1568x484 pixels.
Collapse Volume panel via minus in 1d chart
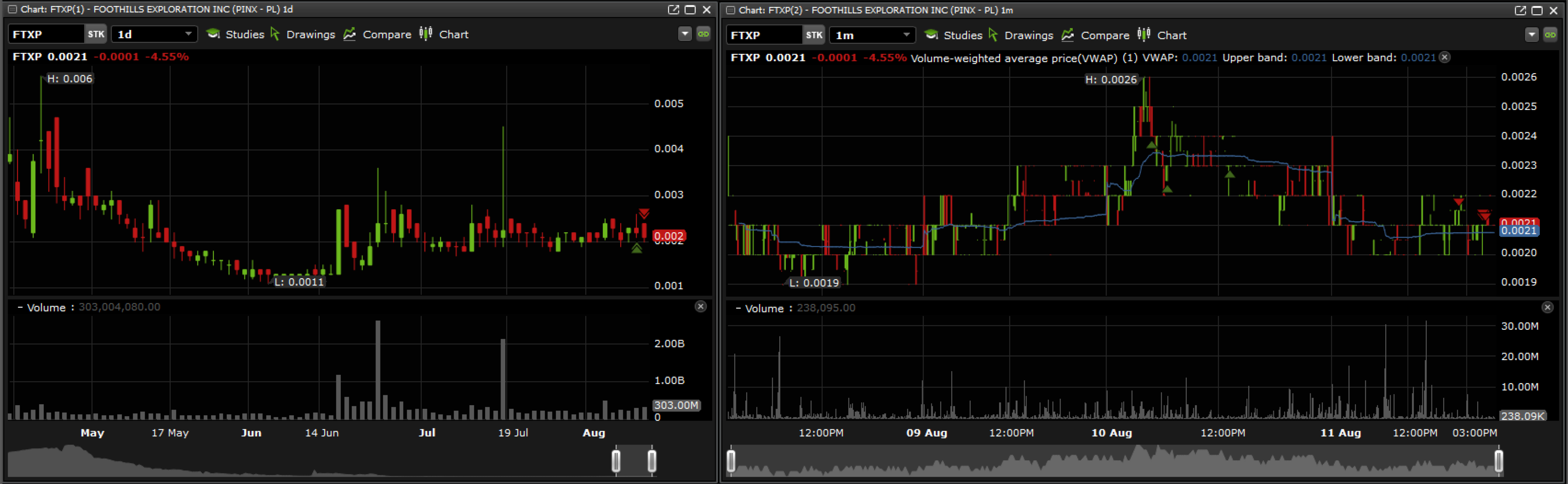(20, 307)
